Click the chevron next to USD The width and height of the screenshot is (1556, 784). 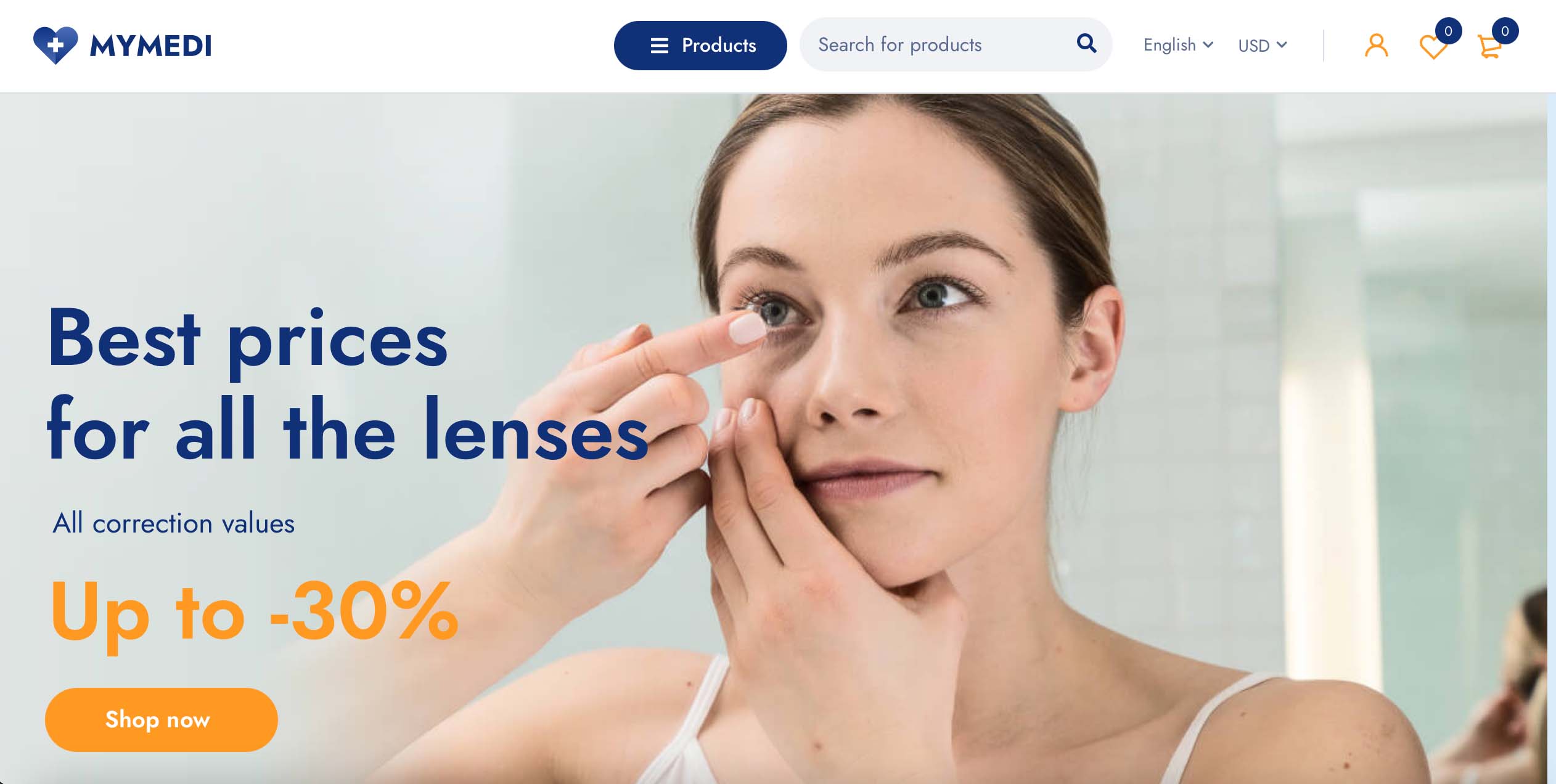point(1282,45)
